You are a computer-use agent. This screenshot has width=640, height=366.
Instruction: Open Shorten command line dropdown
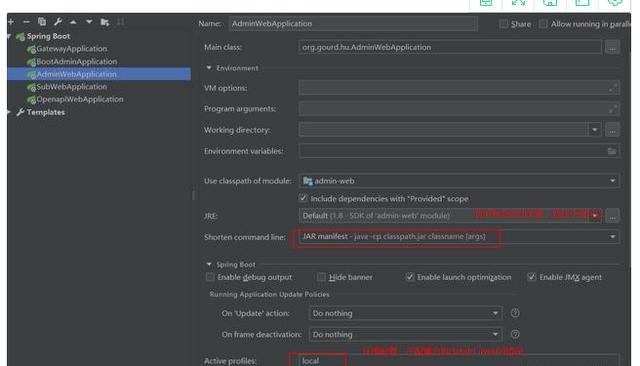(x=612, y=237)
